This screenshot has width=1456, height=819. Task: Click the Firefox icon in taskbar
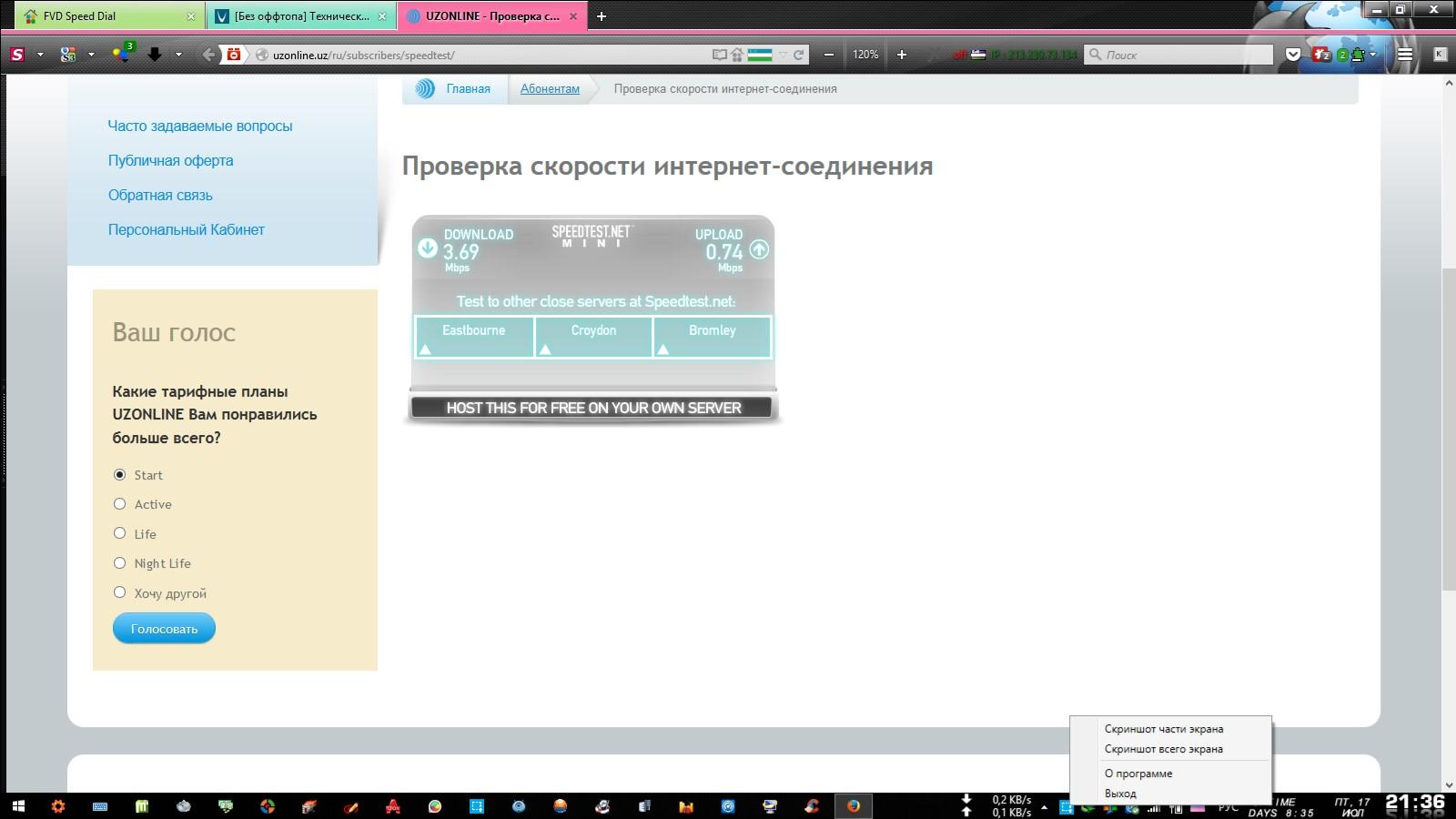854,806
